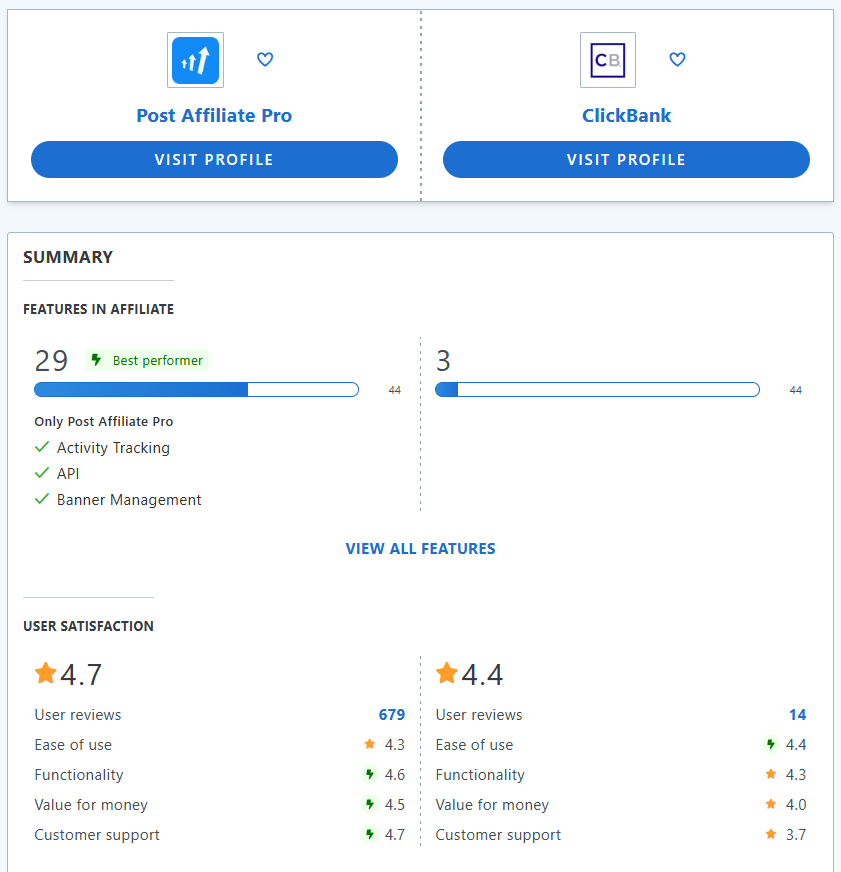Open the 679 user reviews link
The height and width of the screenshot is (872, 841).
pos(391,714)
